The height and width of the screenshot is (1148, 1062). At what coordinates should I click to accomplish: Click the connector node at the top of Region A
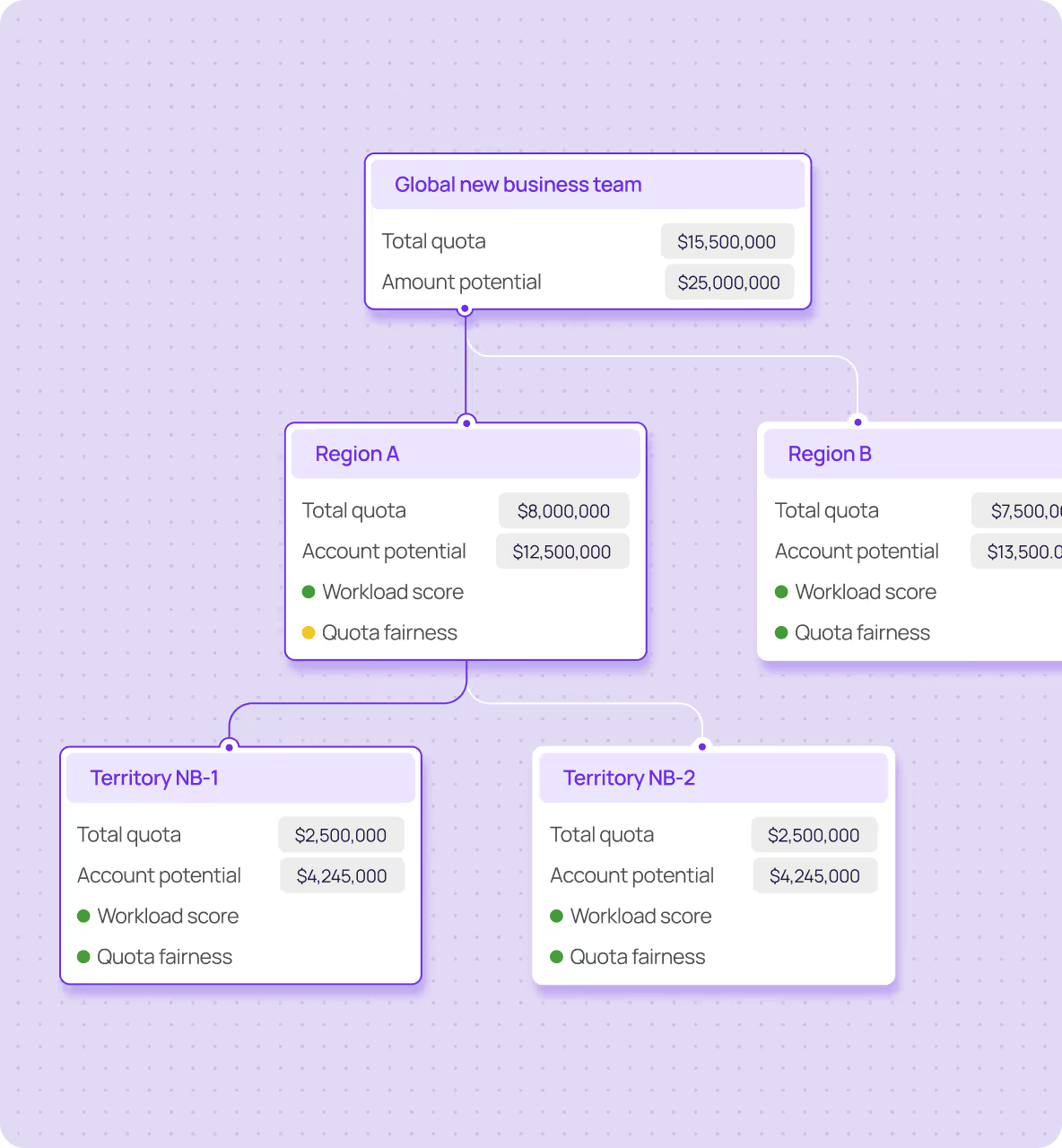(466, 422)
